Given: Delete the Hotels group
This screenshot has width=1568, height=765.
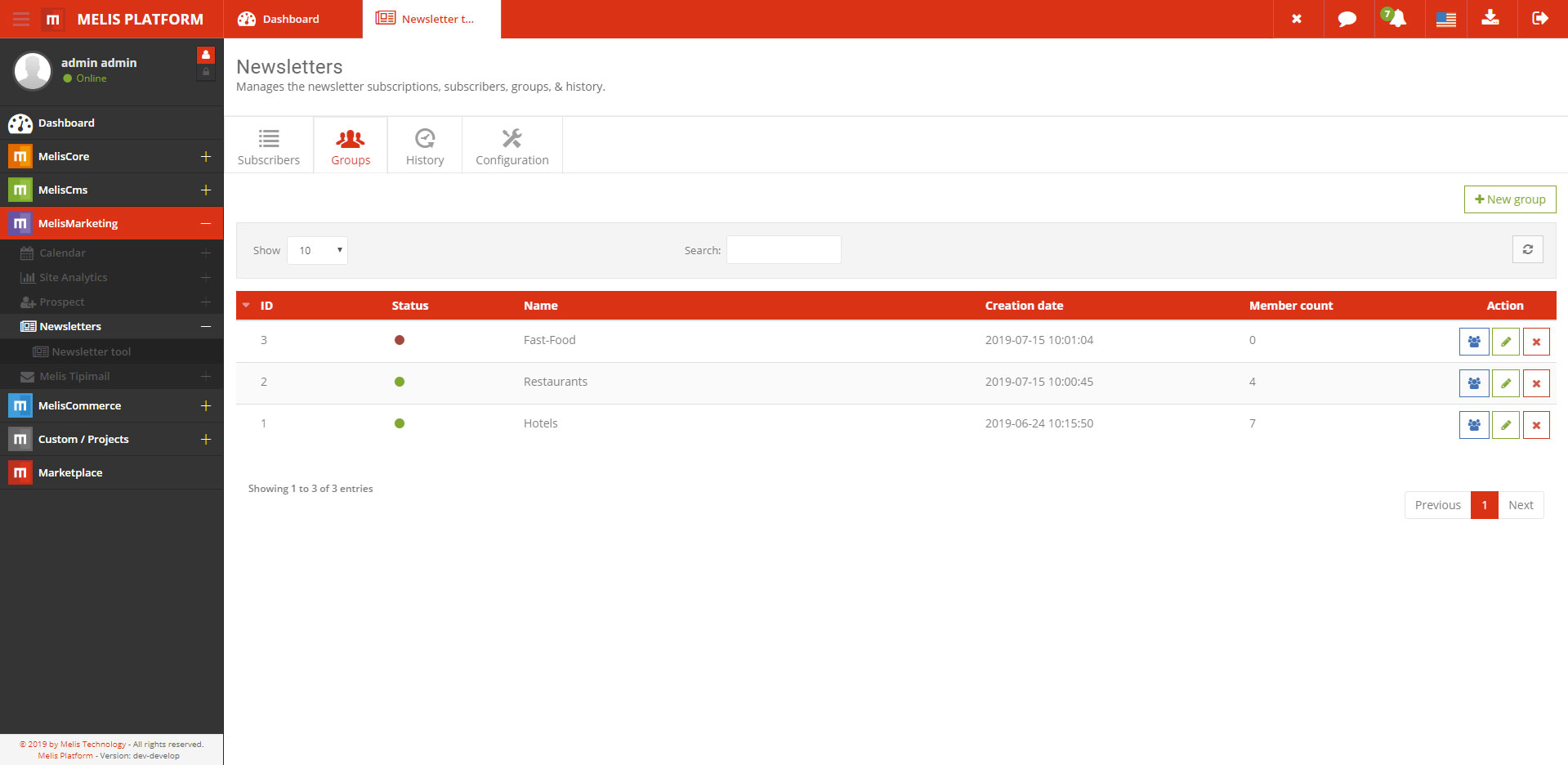Looking at the screenshot, I should coord(1536,425).
